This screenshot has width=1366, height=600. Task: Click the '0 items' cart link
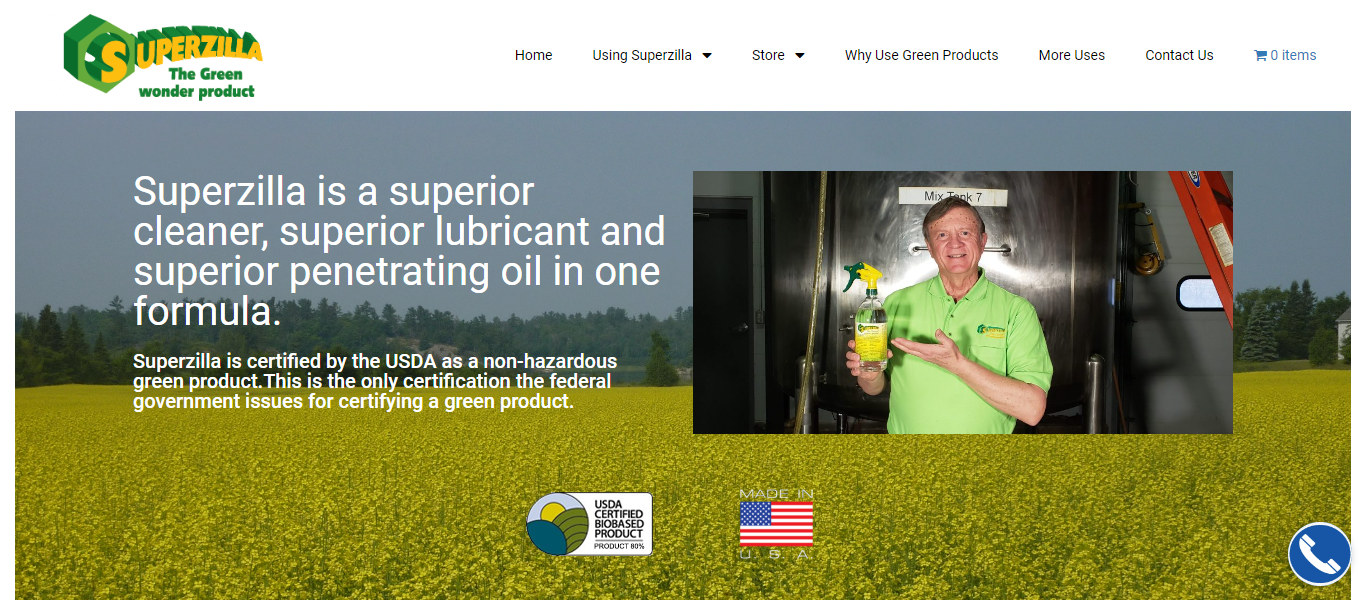[x=1293, y=56]
